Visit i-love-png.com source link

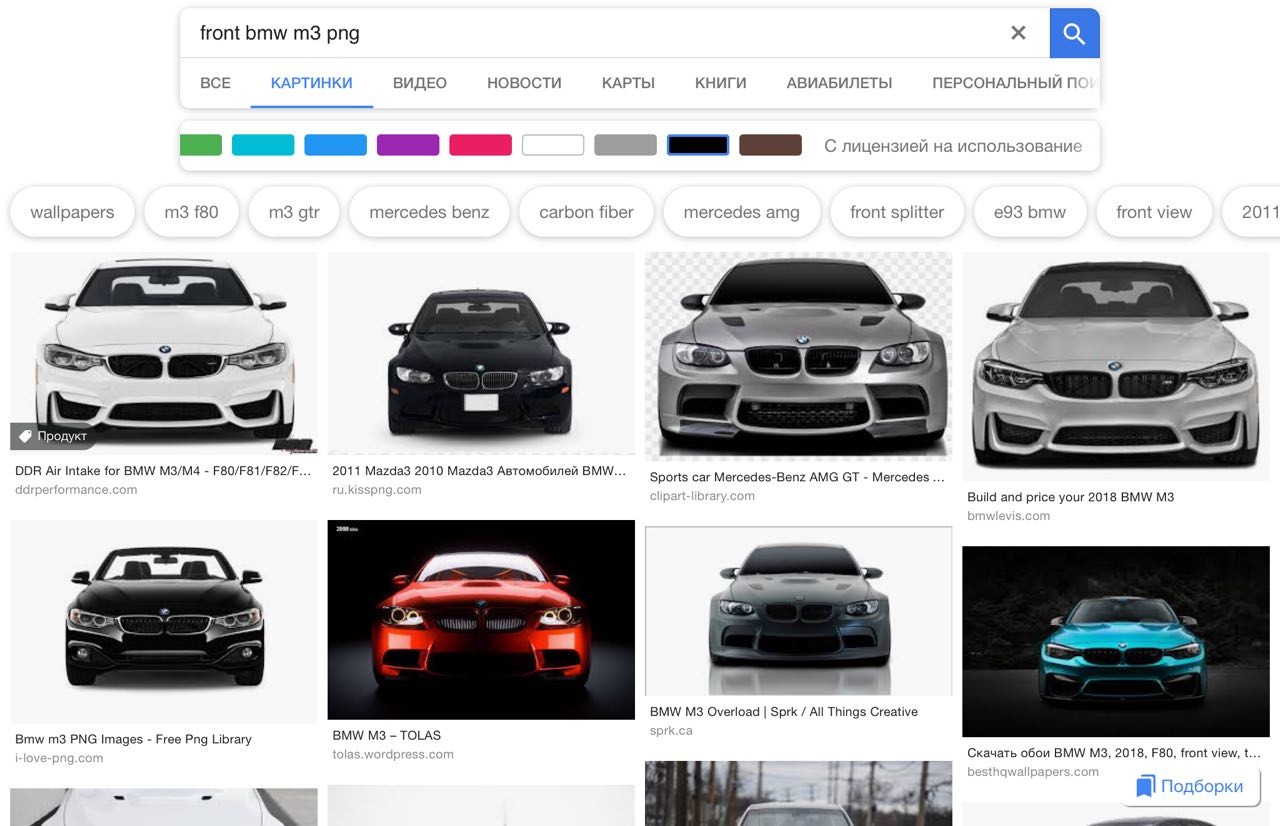coord(59,758)
